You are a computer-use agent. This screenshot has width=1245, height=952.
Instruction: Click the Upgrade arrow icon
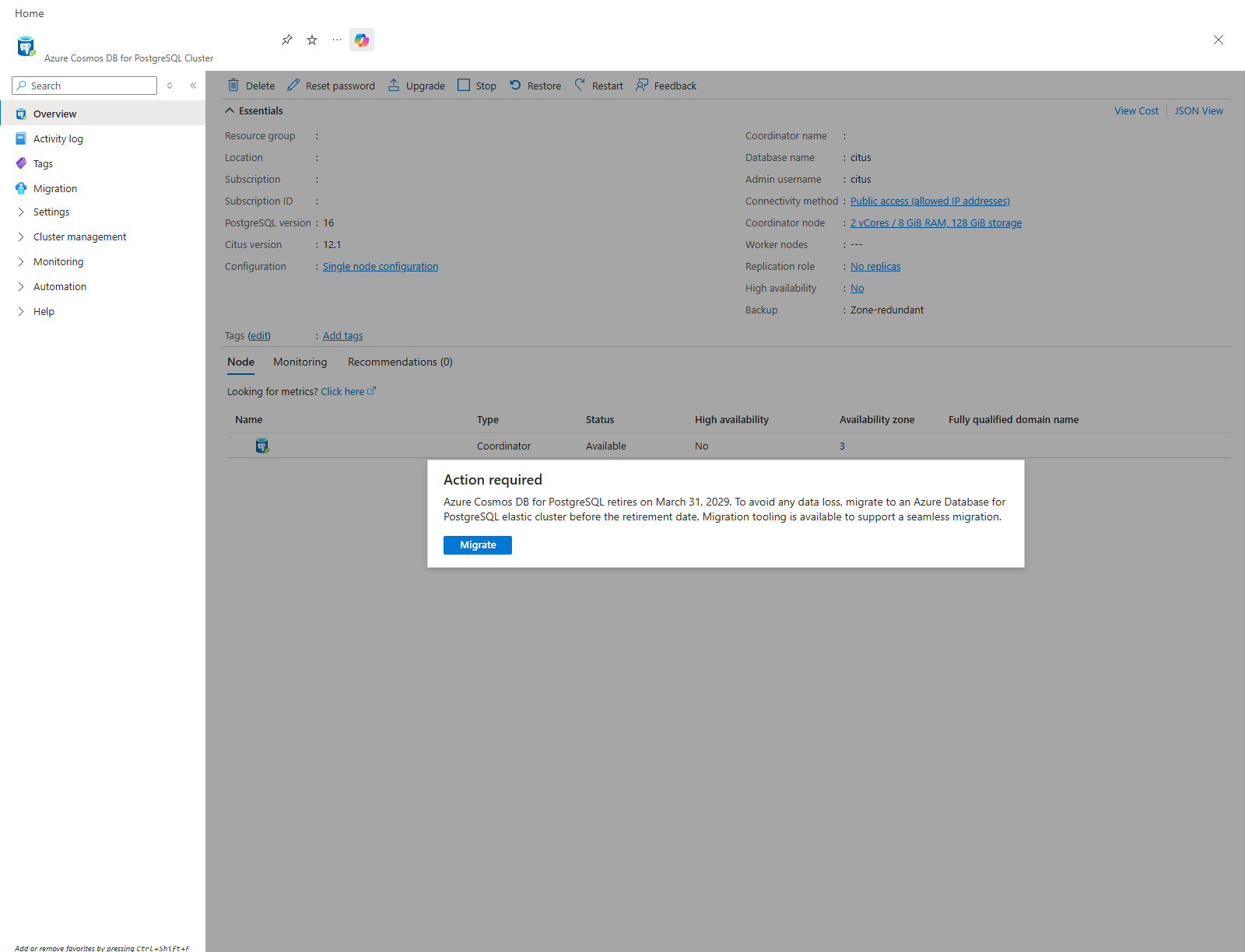tap(394, 85)
